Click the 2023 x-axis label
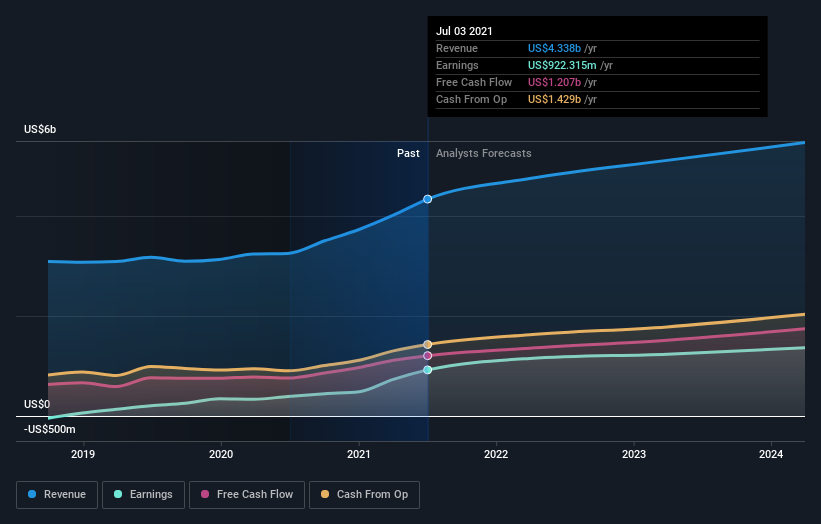 (x=634, y=454)
